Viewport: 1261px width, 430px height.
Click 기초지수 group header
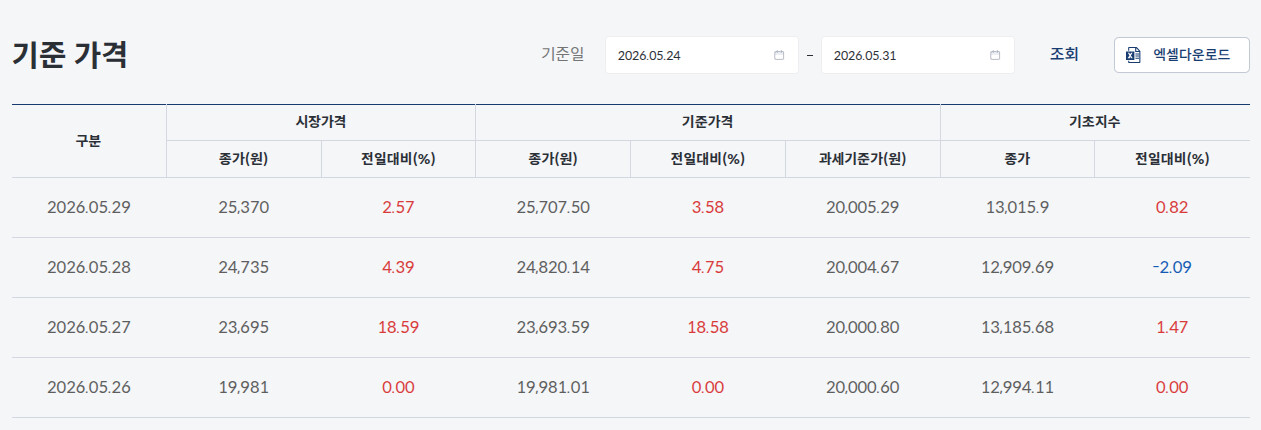[1095, 122]
